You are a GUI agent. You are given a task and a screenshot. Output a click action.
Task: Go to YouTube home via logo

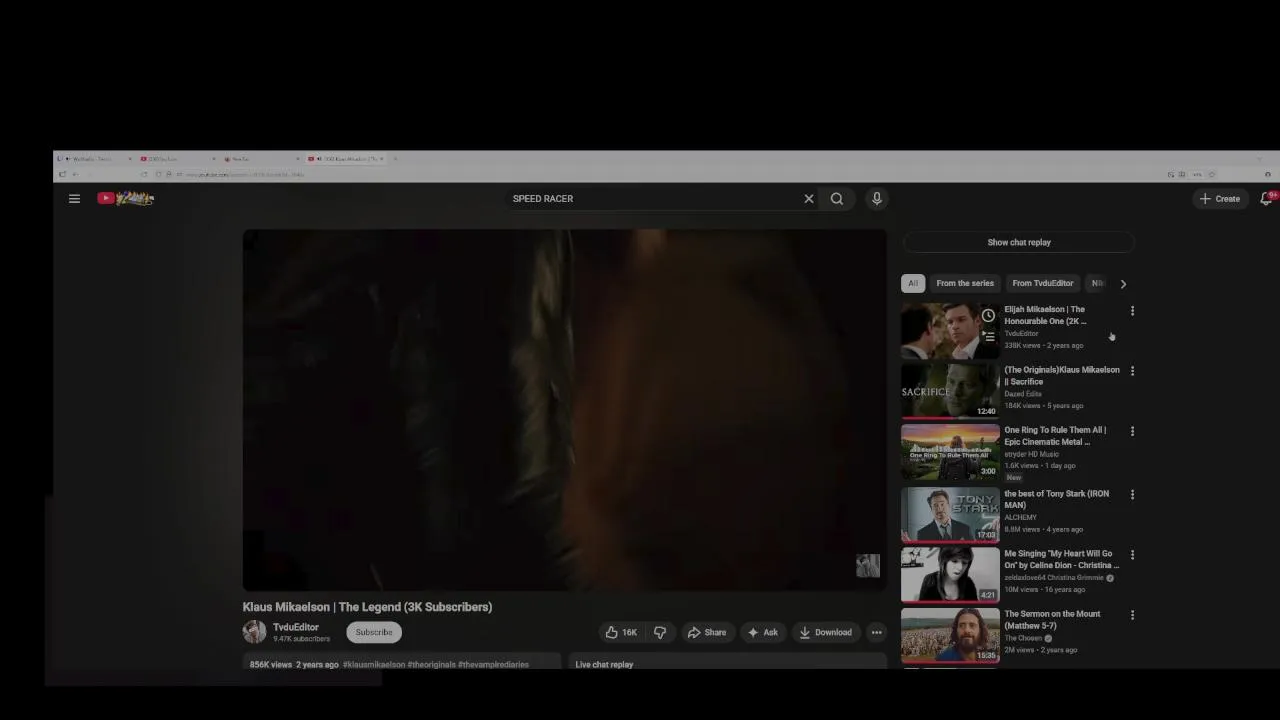125,198
